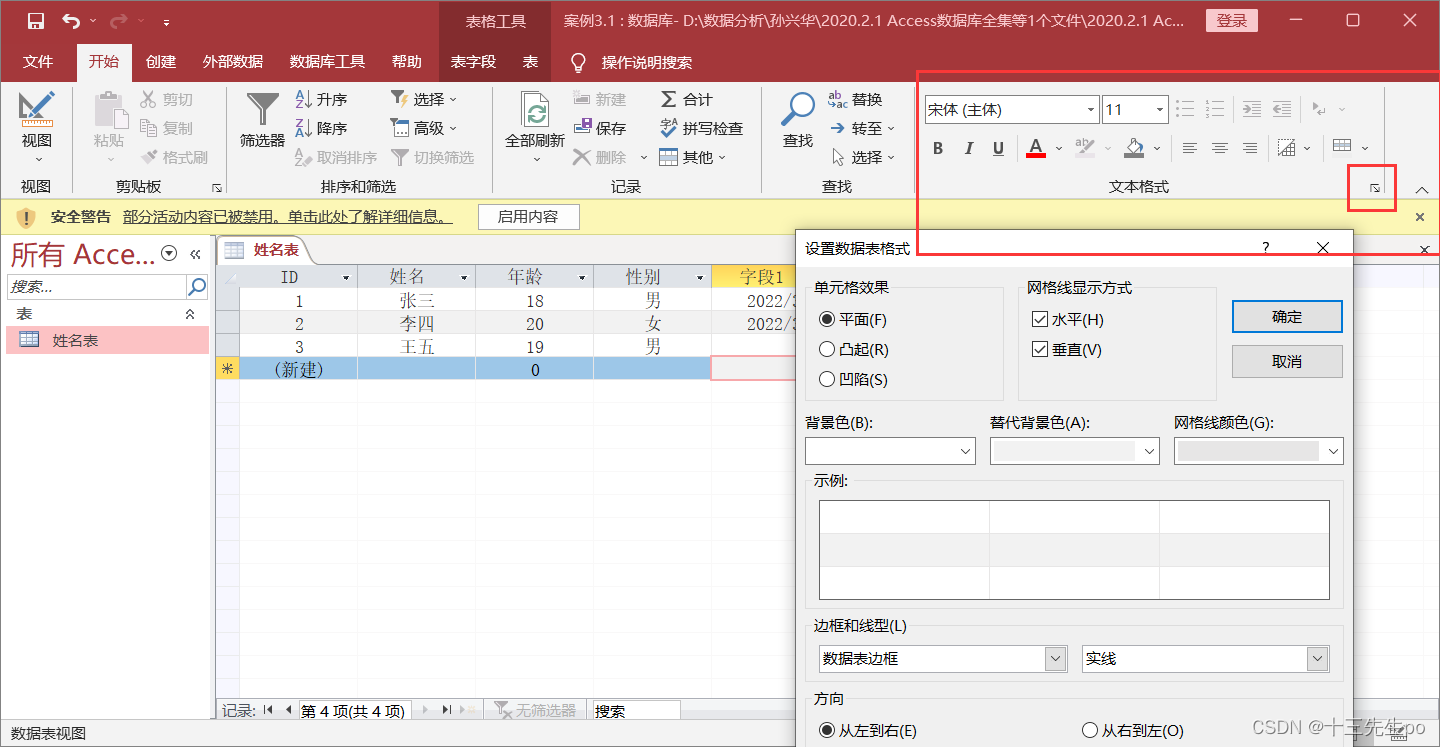Viewport: 1440px width, 747px height.
Task: Click the Filter (筛选器) funnel icon
Action: [x=263, y=109]
